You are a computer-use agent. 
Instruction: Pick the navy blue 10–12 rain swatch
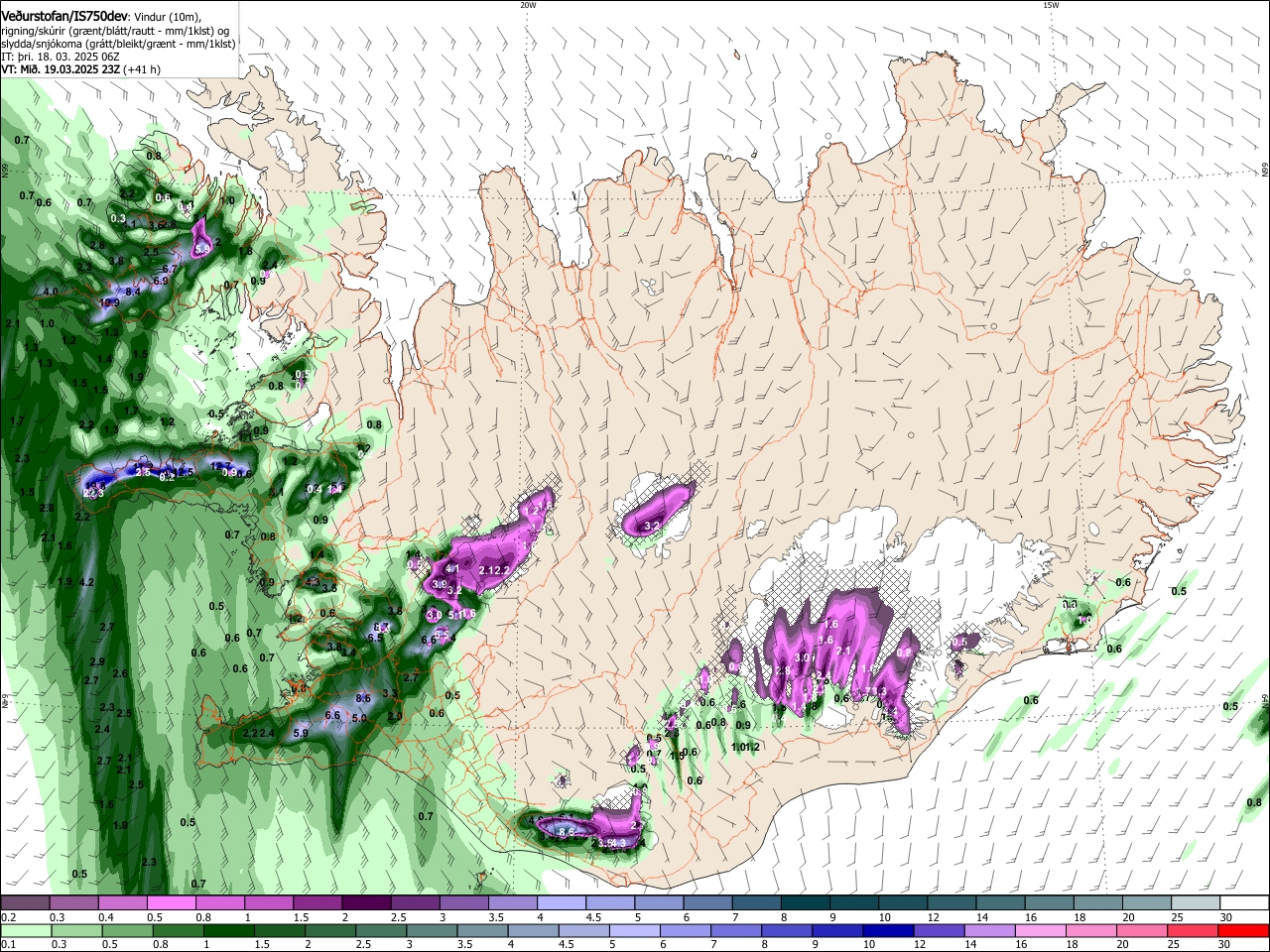click(x=889, y=931)
